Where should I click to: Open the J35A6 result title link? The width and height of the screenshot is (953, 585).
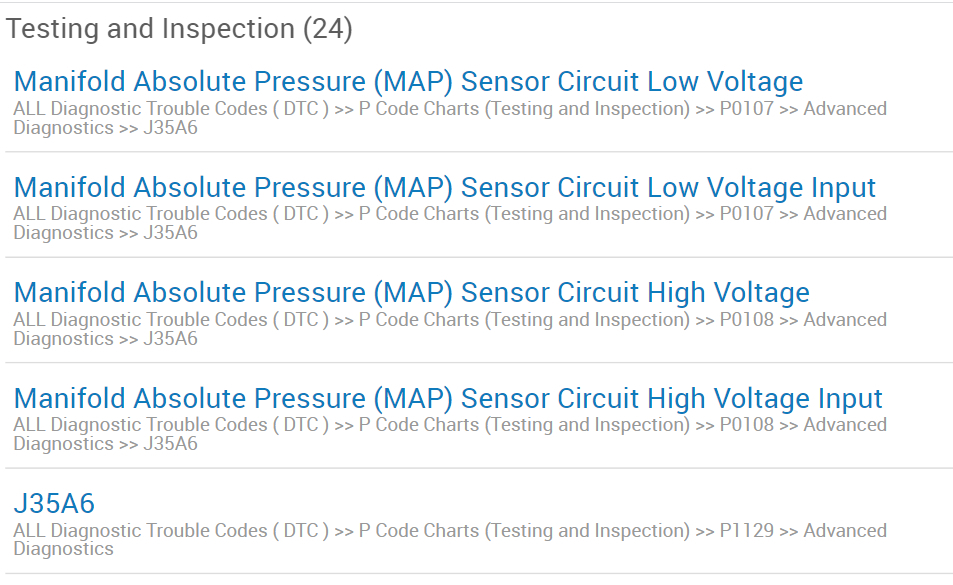(54, 504)
